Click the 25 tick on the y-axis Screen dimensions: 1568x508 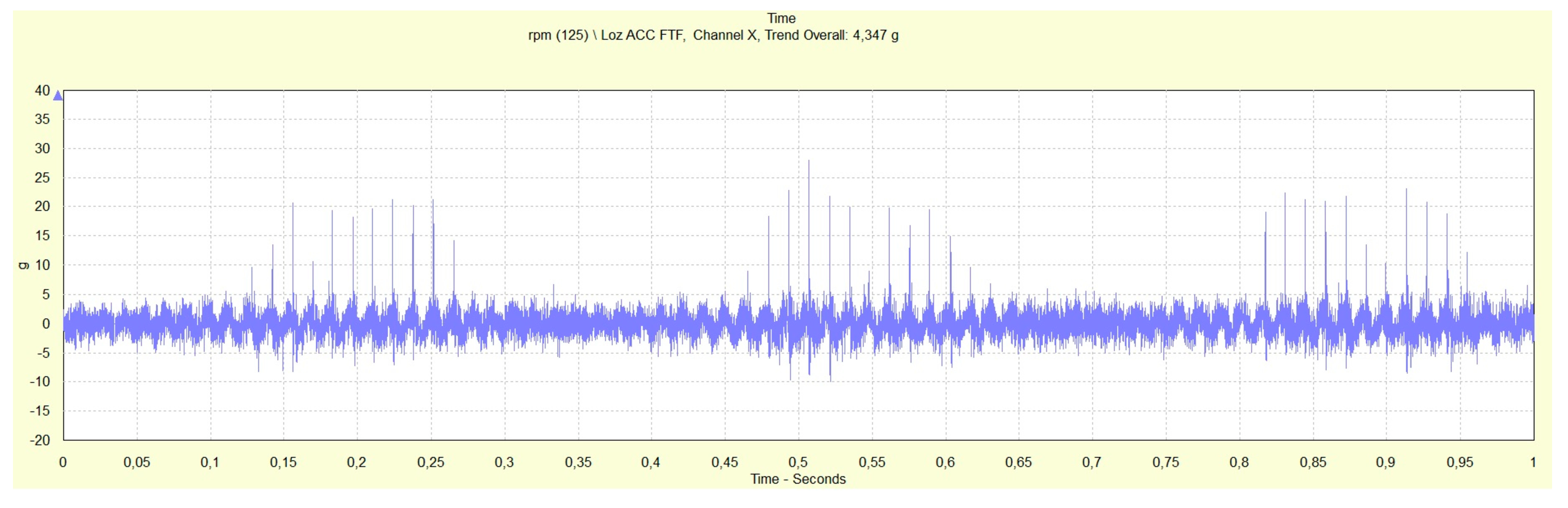click(42, 178)
